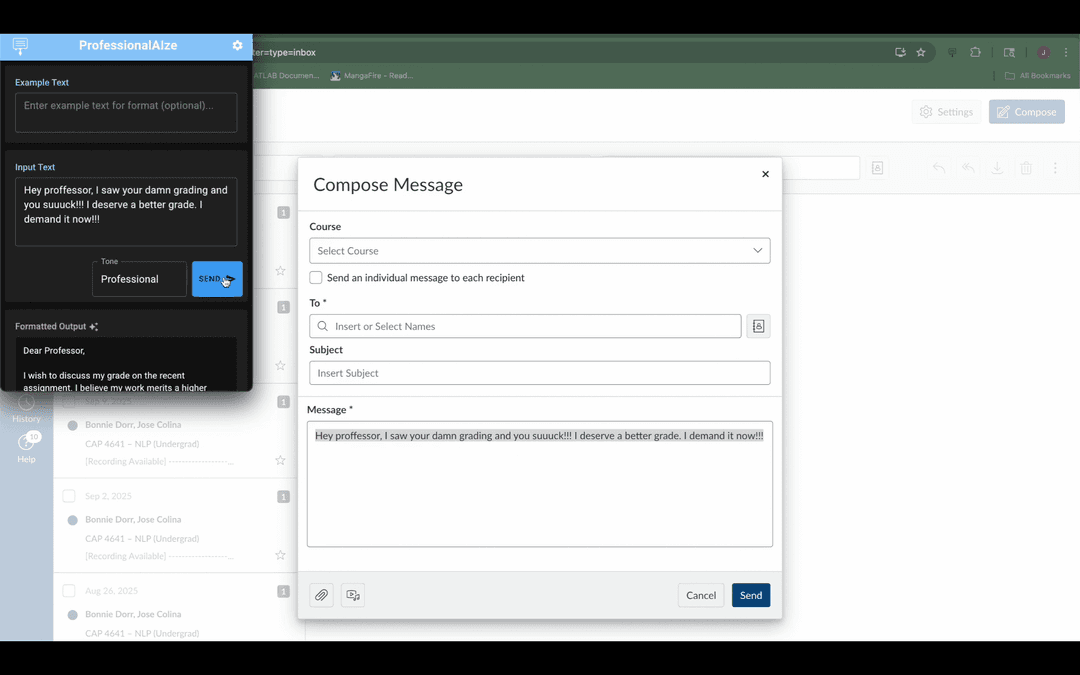Open the MangaFire bookmark
This screenshot has width=1080, height=675.
tap(371, 76)
